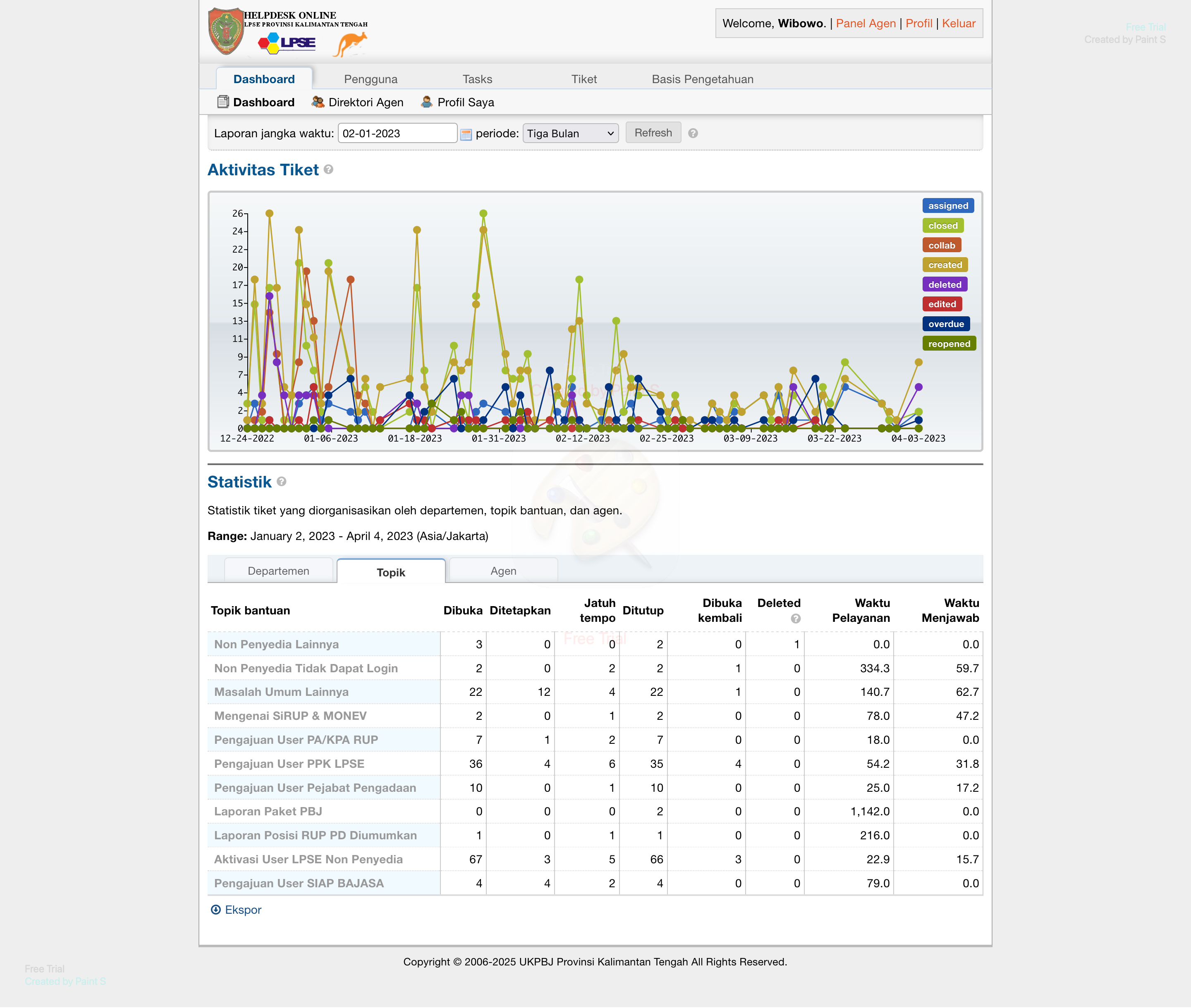The height and width of the screenshot is (1008, 1191).
Task: Open topic Masalah Umum Lainnya
Action: [x=281, y=691]
